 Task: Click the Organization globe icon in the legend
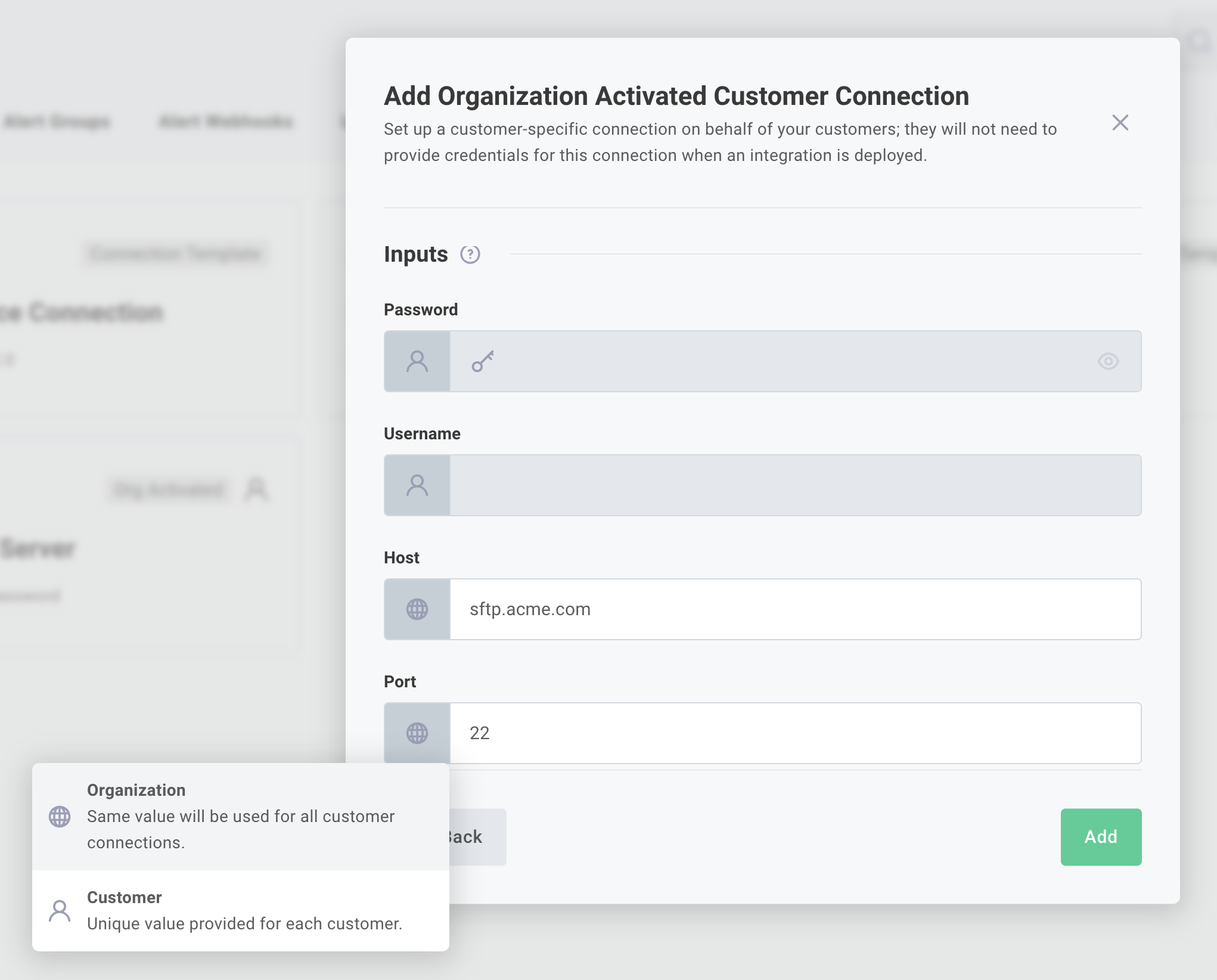[59, 817]
